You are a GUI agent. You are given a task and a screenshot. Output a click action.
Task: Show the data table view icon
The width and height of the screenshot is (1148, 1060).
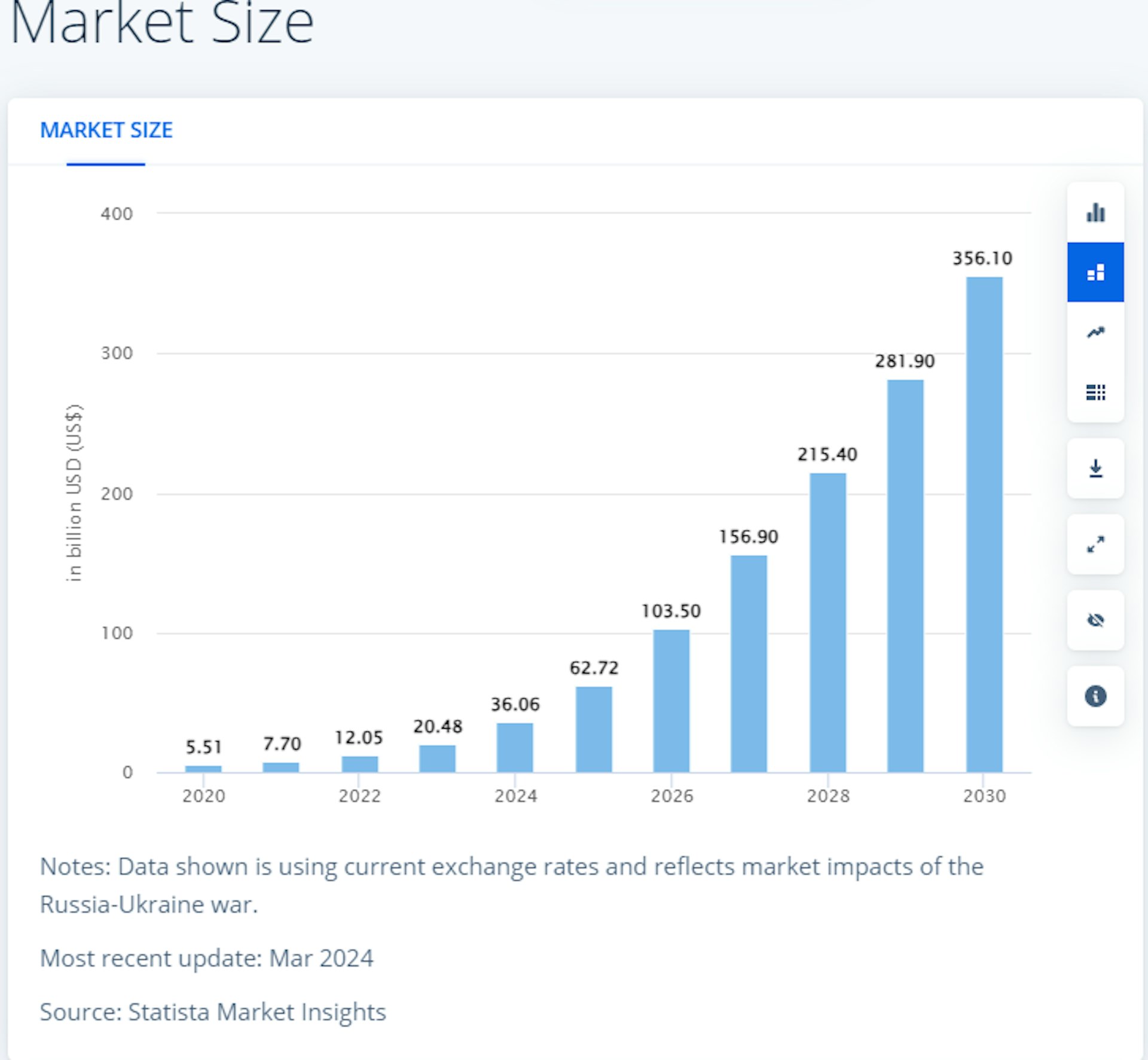point(1095,392)
